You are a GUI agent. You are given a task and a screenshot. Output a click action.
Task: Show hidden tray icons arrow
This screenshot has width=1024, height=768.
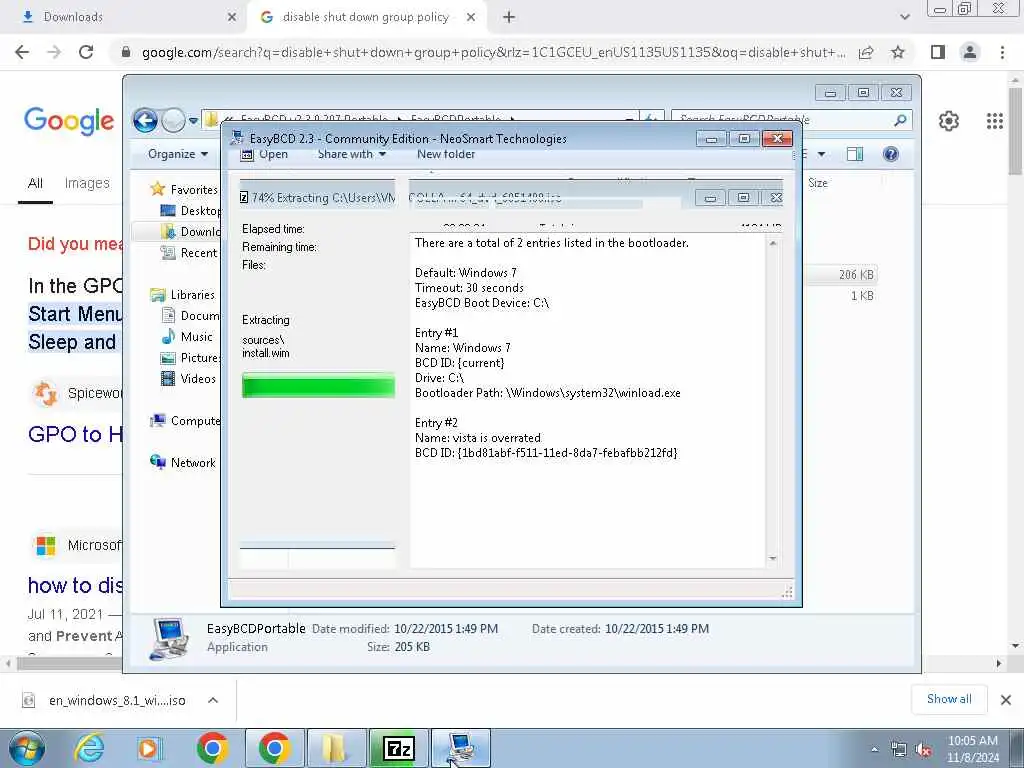click(x=874, y=750)
